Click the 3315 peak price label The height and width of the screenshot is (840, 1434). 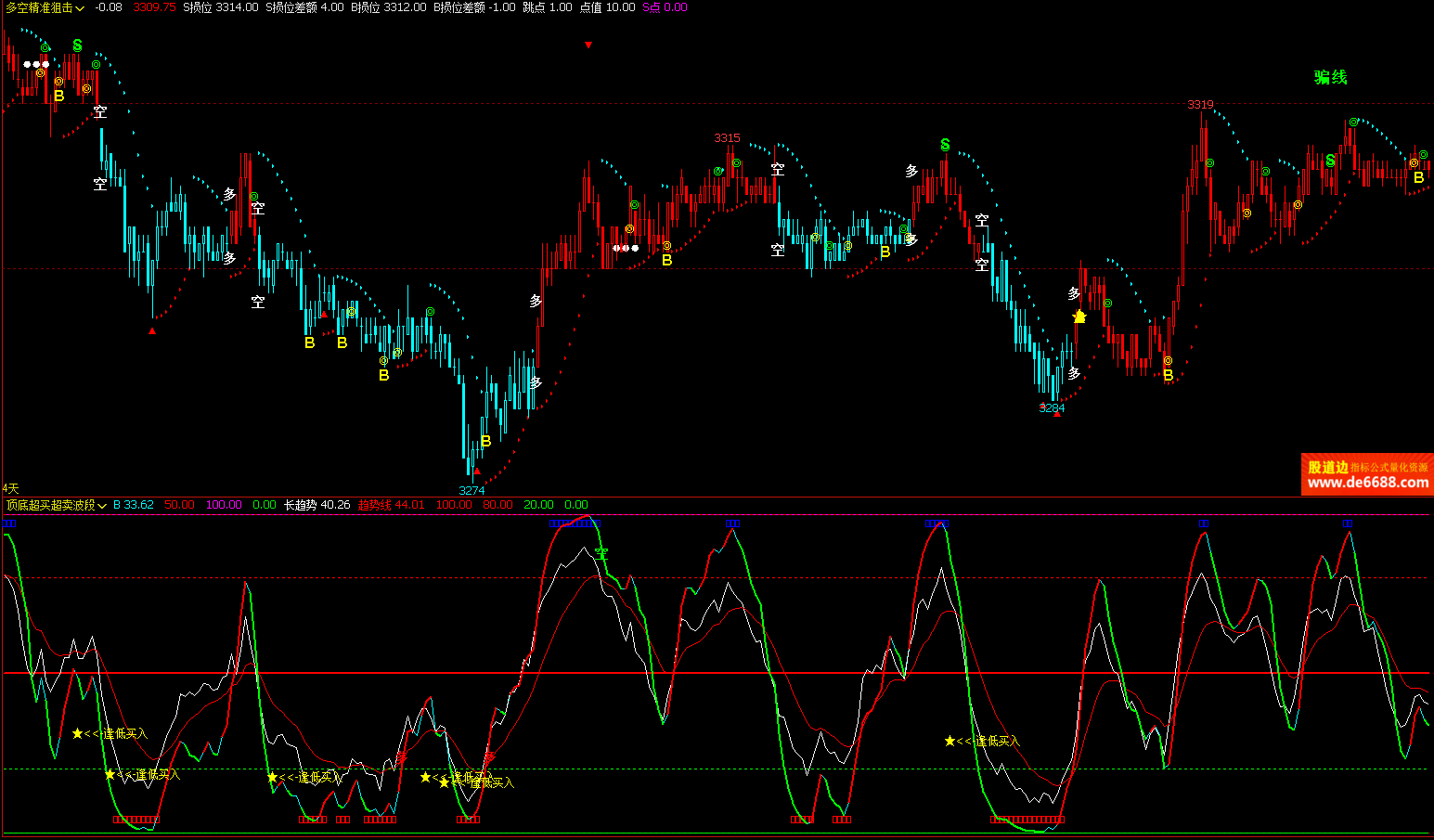(x=727, y=138)
